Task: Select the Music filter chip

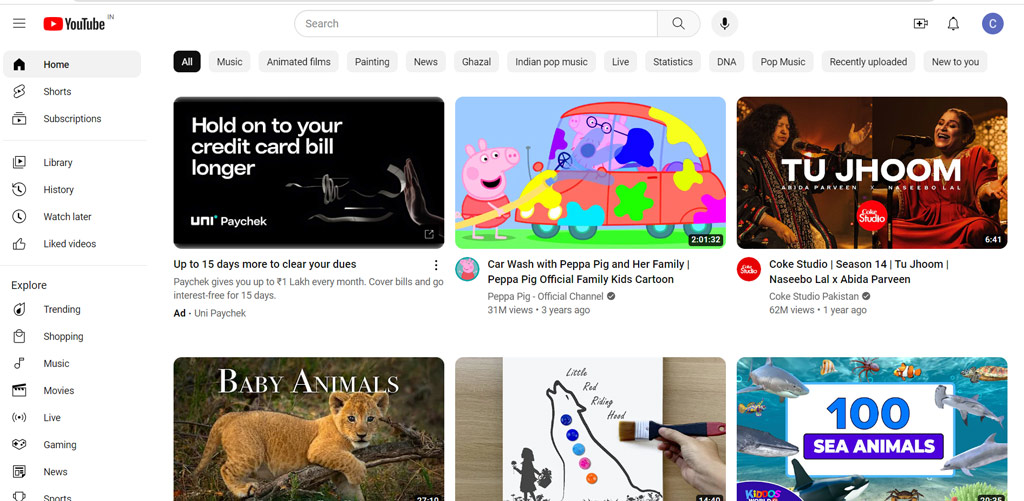Action: [x=229, y=61]
